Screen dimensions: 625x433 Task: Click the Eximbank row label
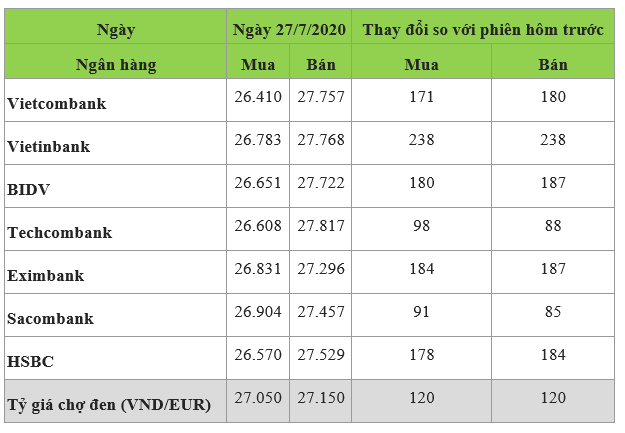45,276
